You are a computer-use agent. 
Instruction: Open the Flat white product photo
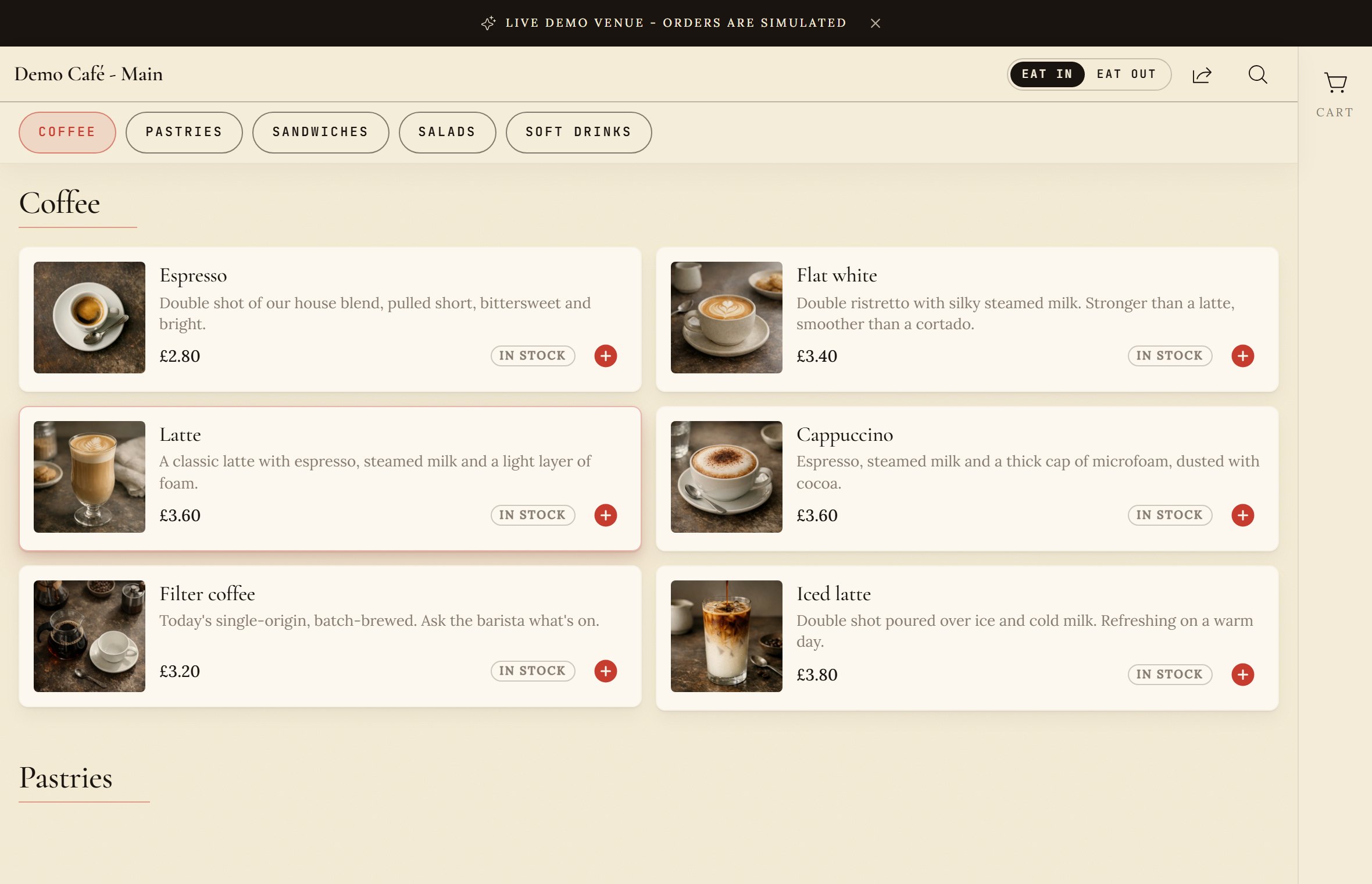point(727,317)
